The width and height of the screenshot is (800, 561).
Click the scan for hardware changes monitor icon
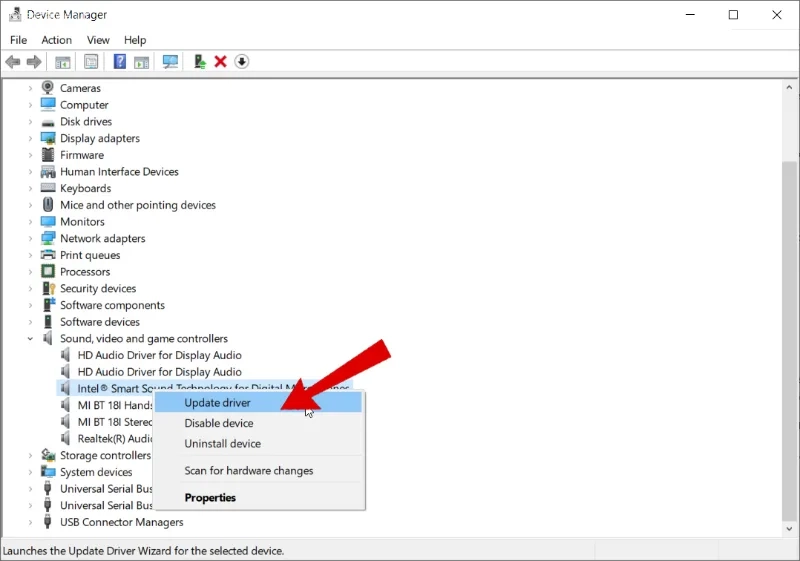click(x=170, y=62)
